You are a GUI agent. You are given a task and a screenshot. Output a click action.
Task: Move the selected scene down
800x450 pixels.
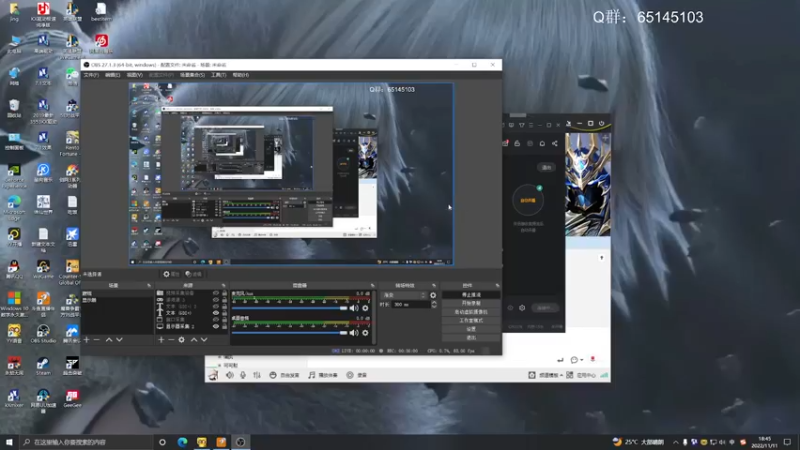119,340
